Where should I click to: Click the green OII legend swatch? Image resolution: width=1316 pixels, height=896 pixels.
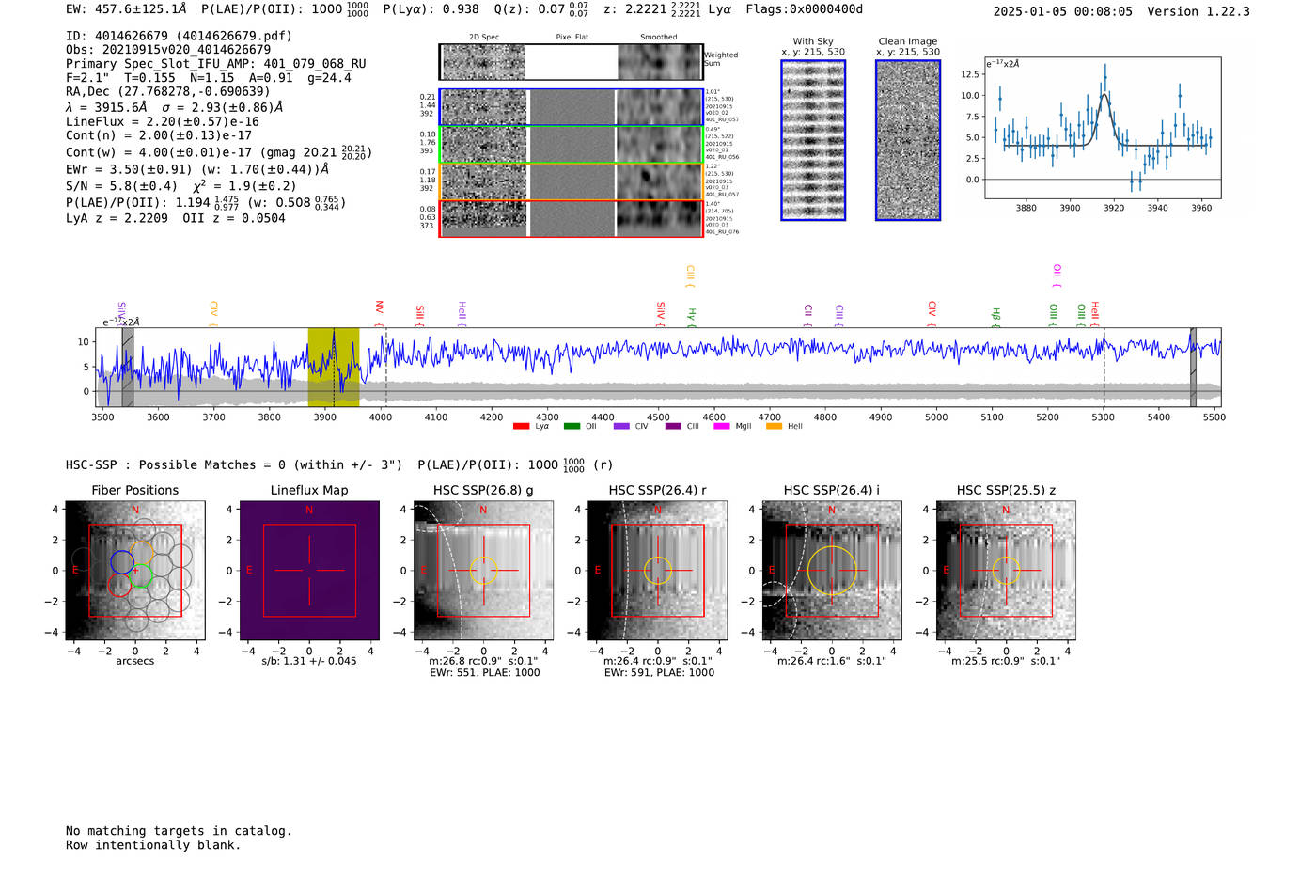point(572,426)
